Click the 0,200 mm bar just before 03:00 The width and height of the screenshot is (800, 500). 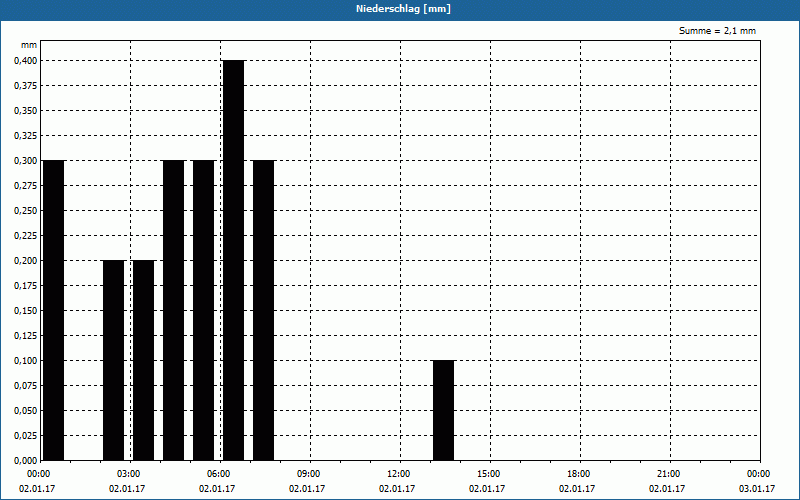[x=113, y=360]
